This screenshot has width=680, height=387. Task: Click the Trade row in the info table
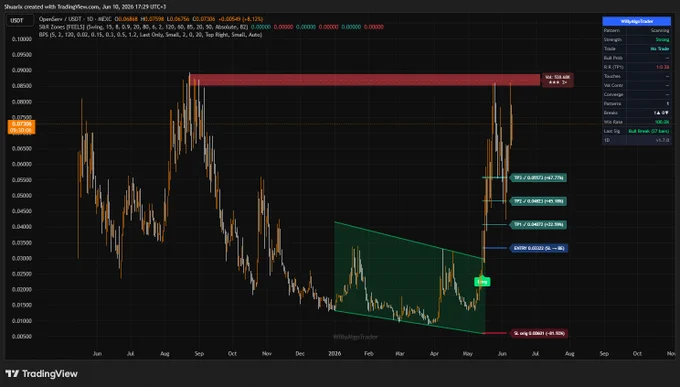tap(636, 49)
